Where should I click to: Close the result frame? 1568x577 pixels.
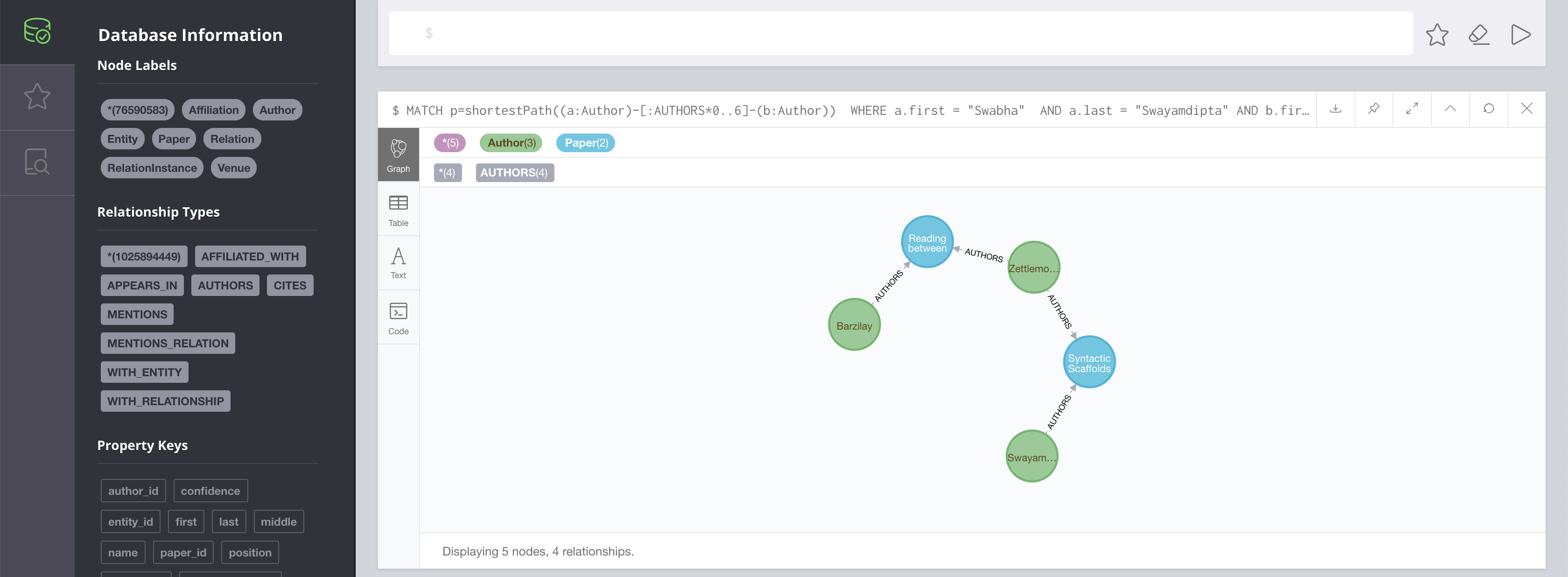click(1526, 109)
